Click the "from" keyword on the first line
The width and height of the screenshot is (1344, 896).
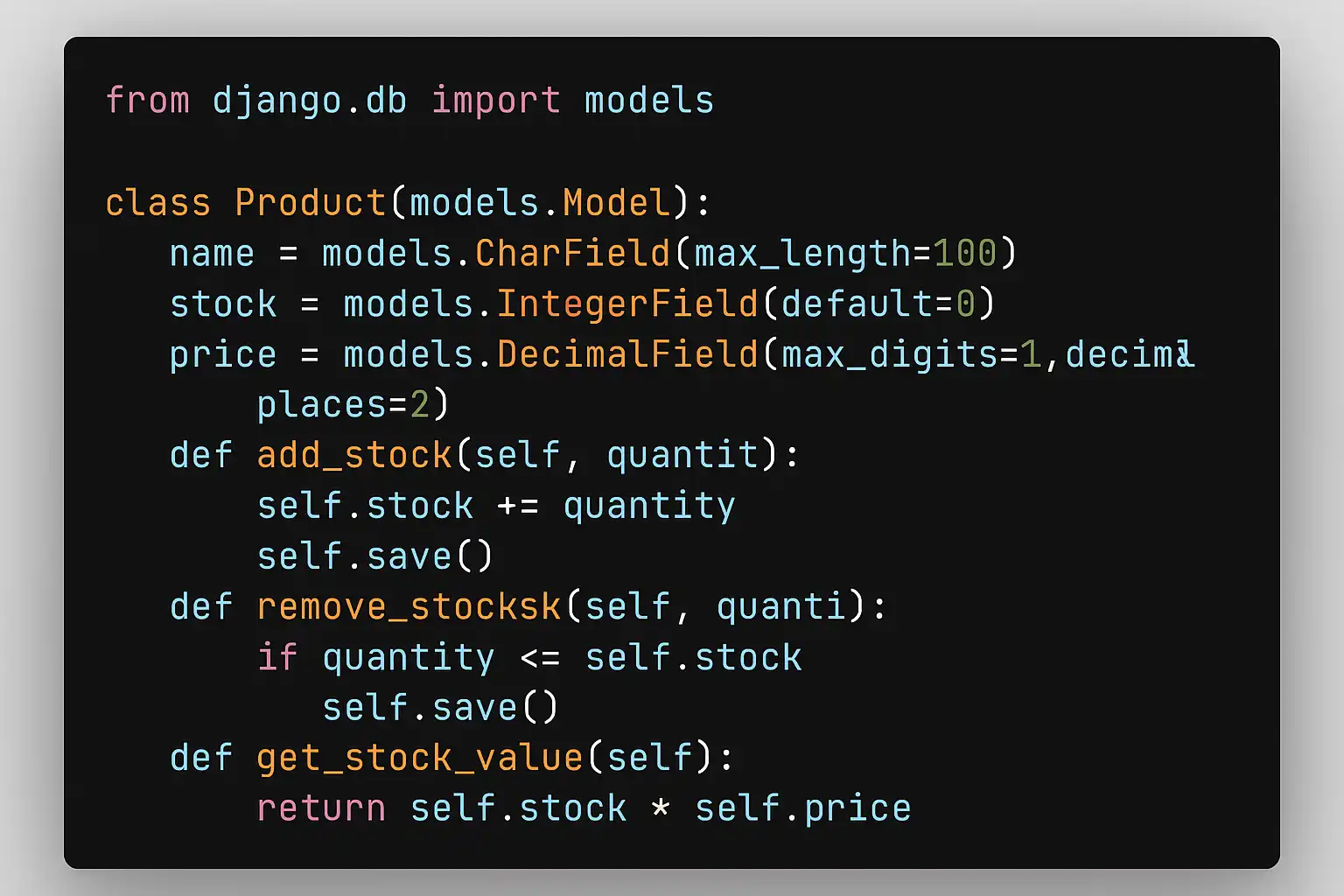click(147, 101)
